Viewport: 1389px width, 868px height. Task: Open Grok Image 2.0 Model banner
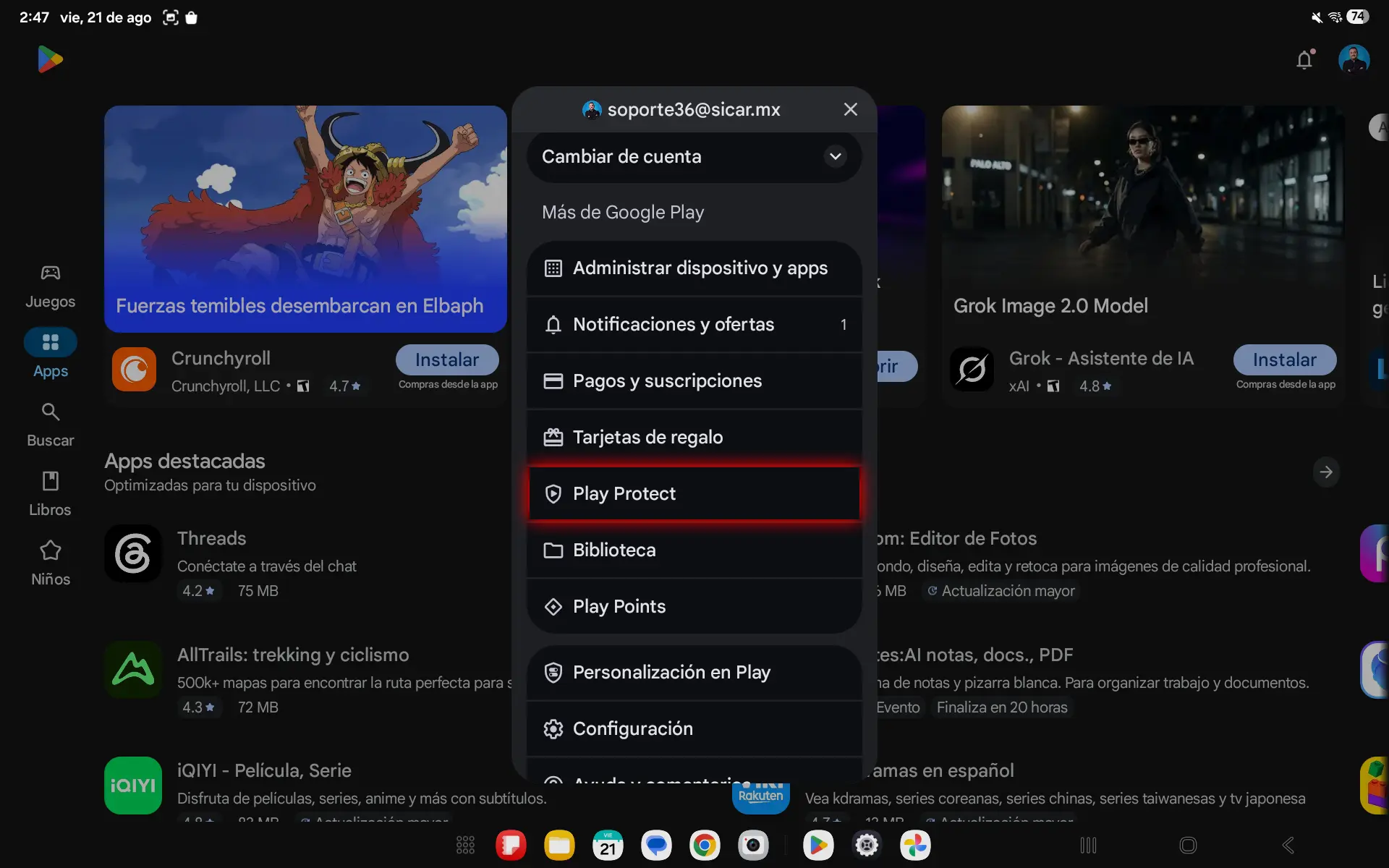(1143, 219)
